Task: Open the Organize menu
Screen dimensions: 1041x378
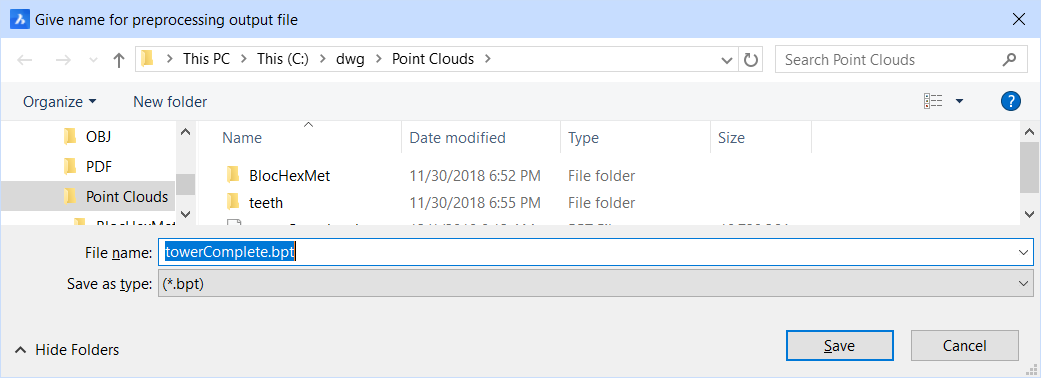Action: tap(60, 102)
